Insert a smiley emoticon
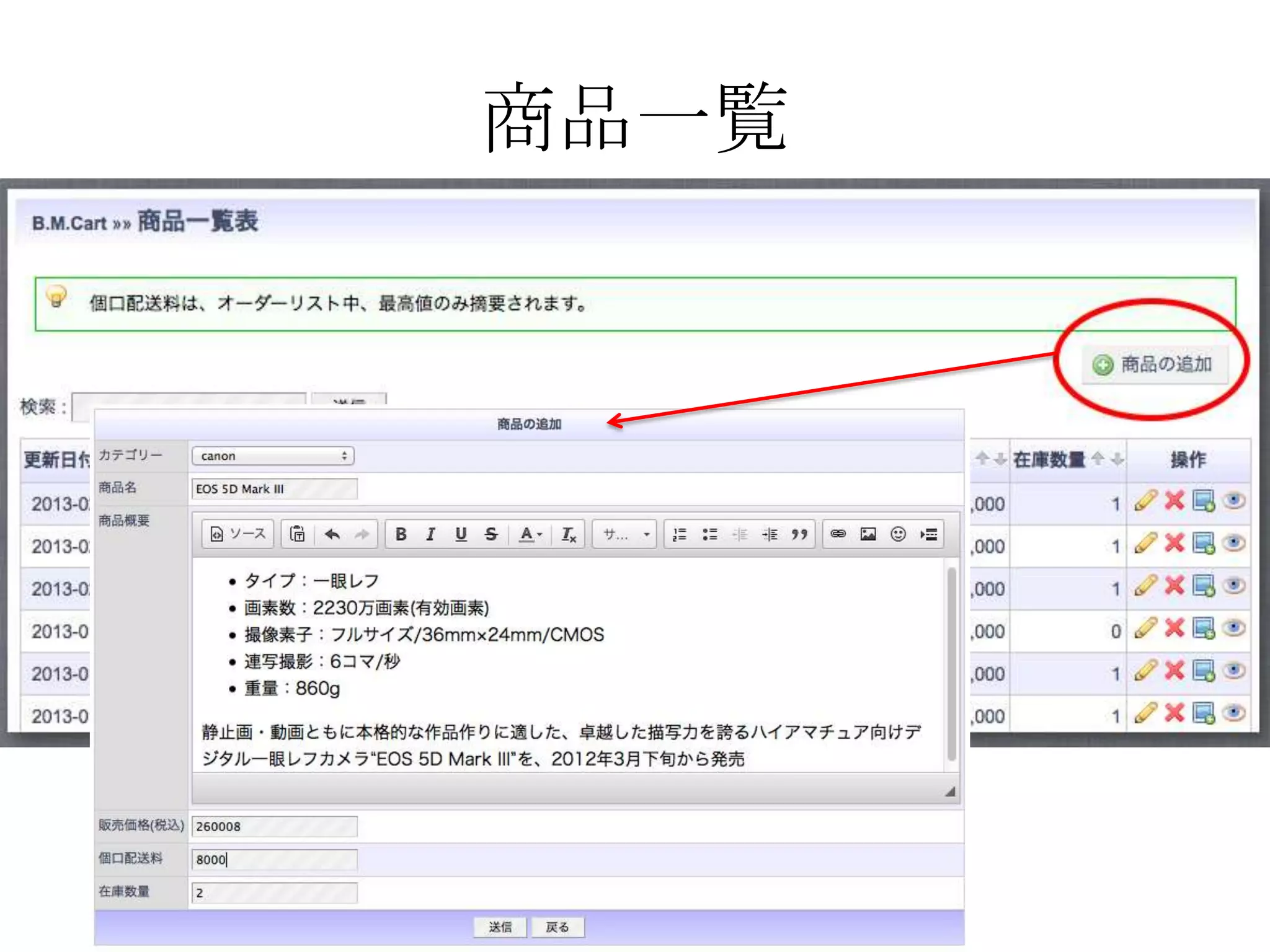 898,534
